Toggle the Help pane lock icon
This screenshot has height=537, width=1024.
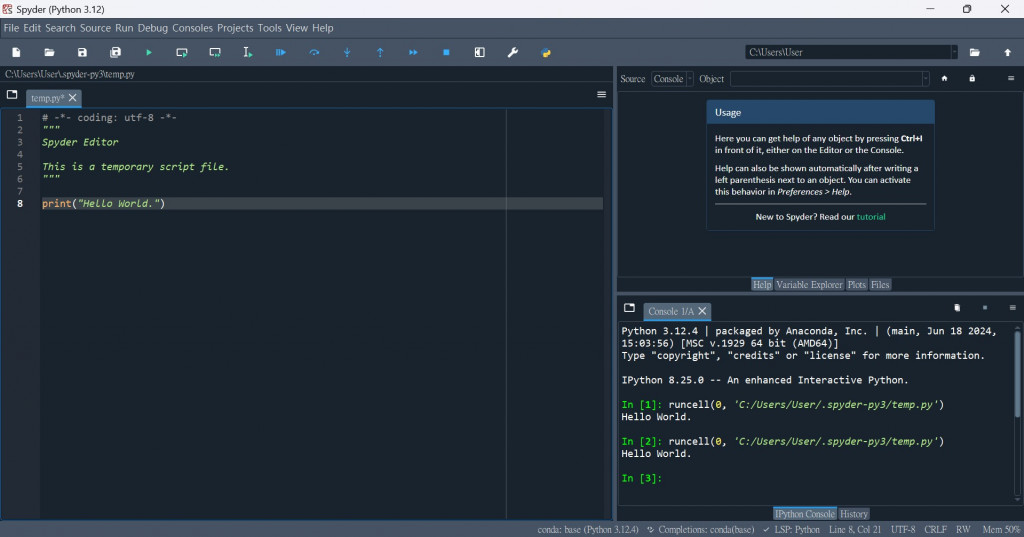[971, 79]
